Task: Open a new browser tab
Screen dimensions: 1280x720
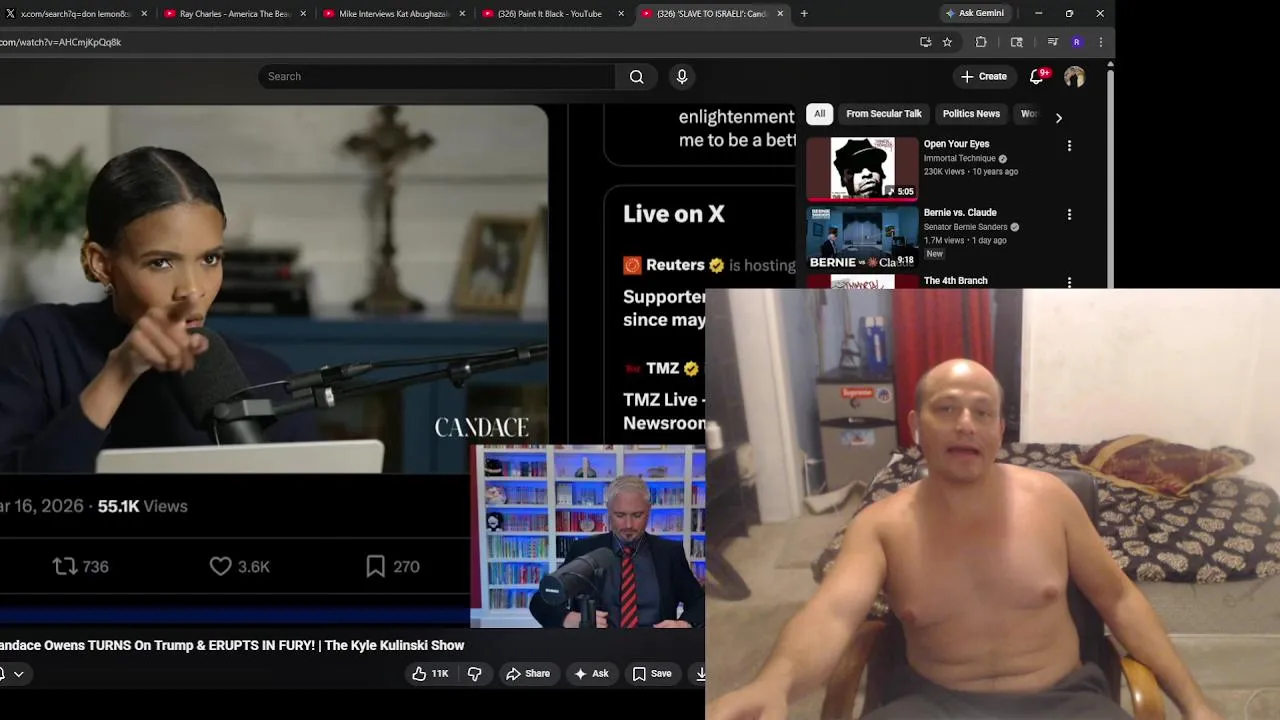Action: click(x=804, y=14)
